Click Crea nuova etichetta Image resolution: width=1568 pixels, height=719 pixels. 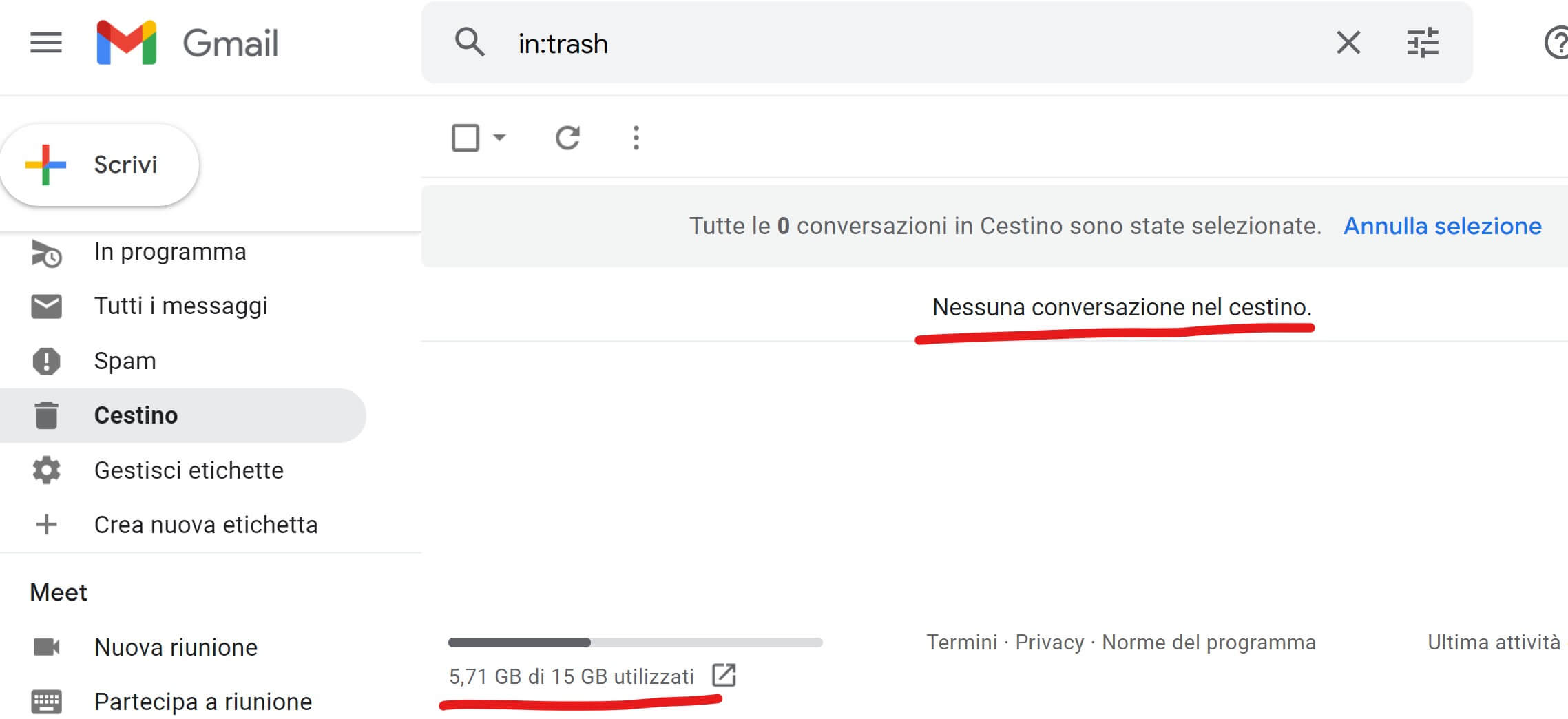tap(205, 525)
